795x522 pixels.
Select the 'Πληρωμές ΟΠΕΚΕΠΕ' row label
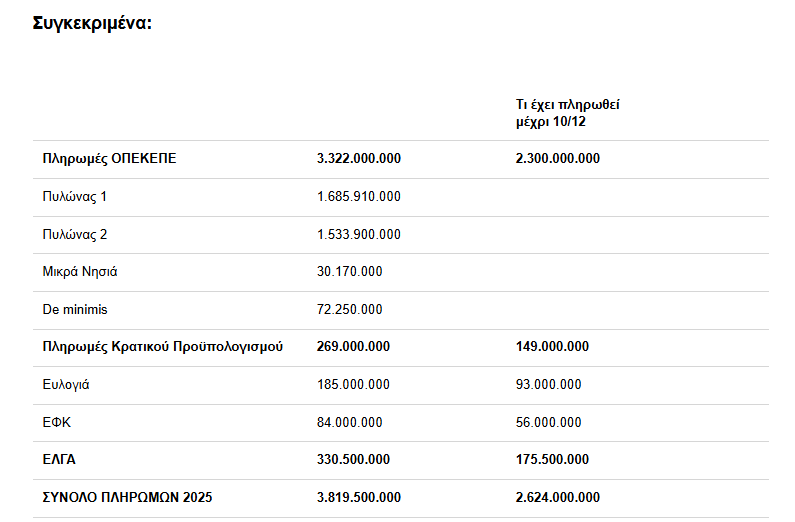coord(110,159)
